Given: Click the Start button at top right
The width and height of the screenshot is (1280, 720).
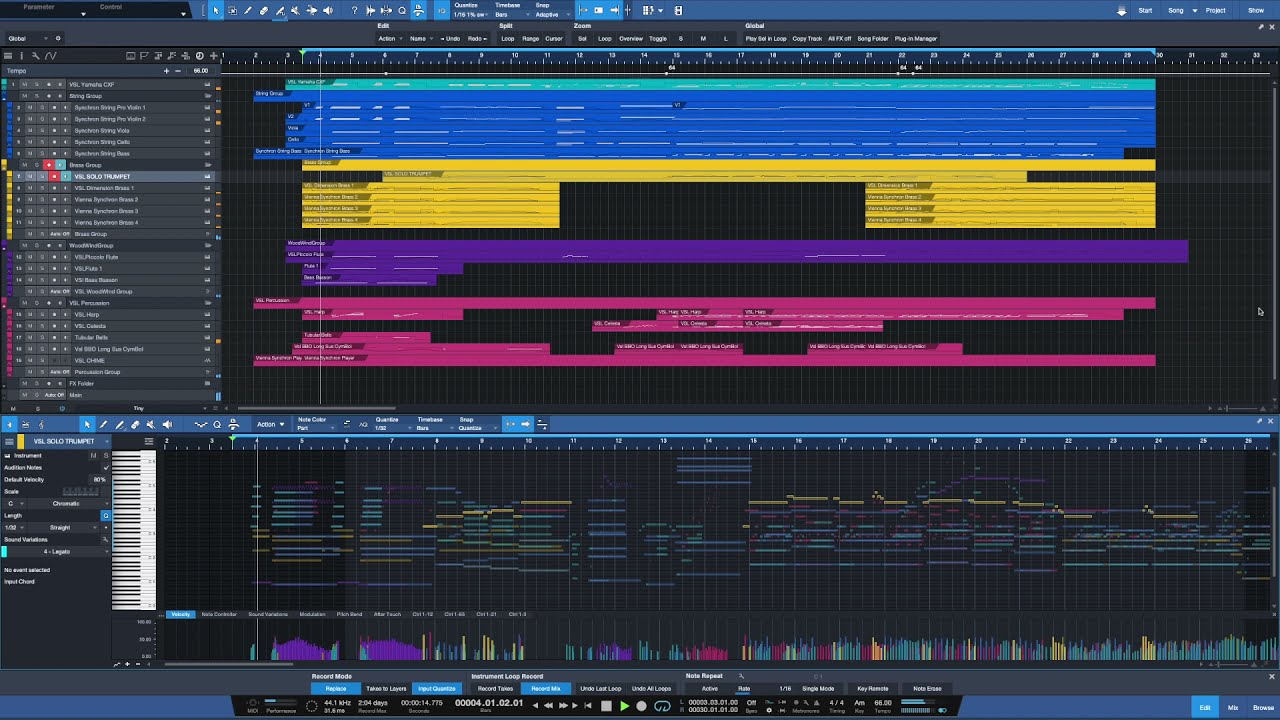Looking at the screenshot, I should 1145,10.
